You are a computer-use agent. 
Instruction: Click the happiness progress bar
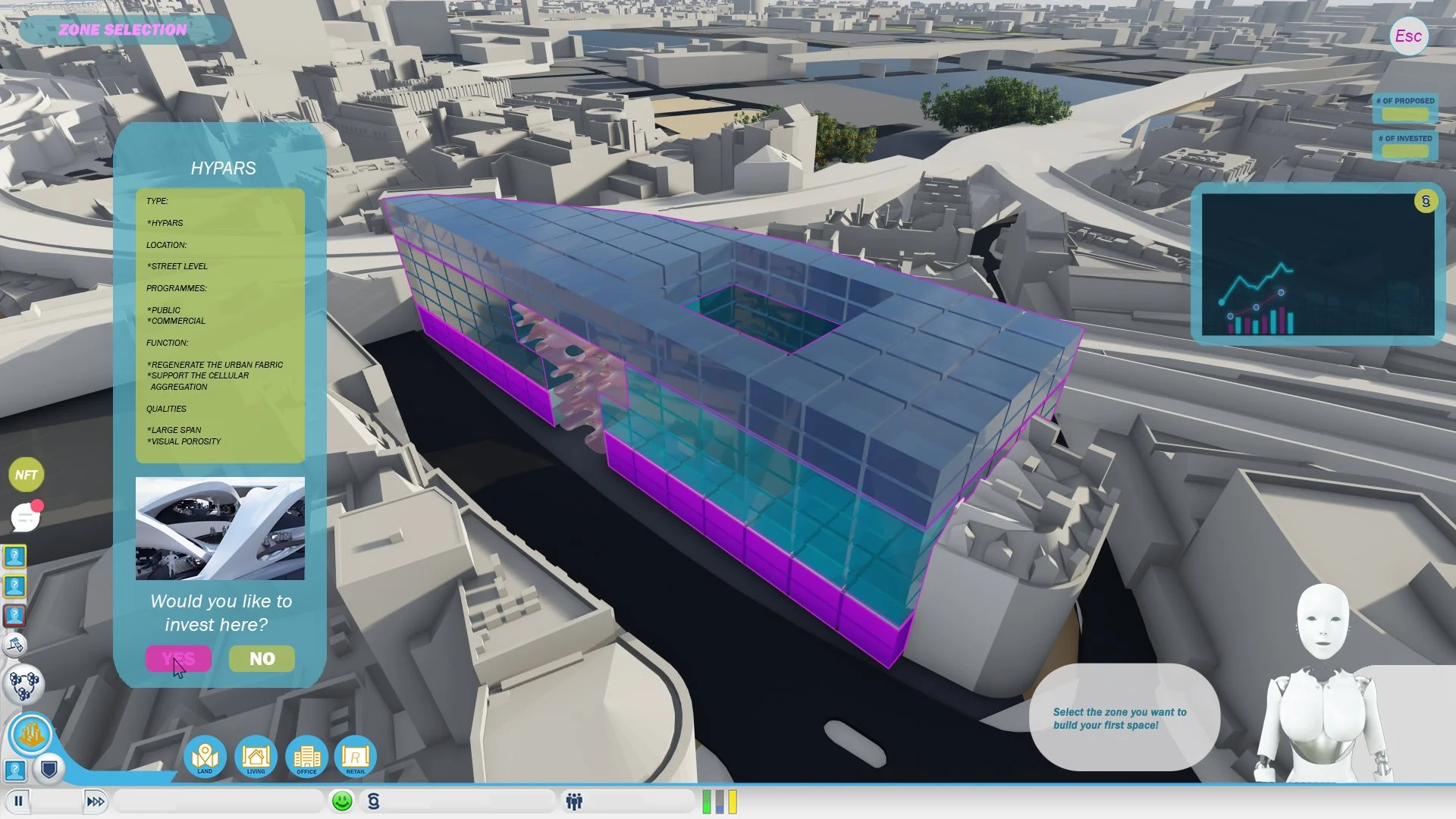coord(220,801)
